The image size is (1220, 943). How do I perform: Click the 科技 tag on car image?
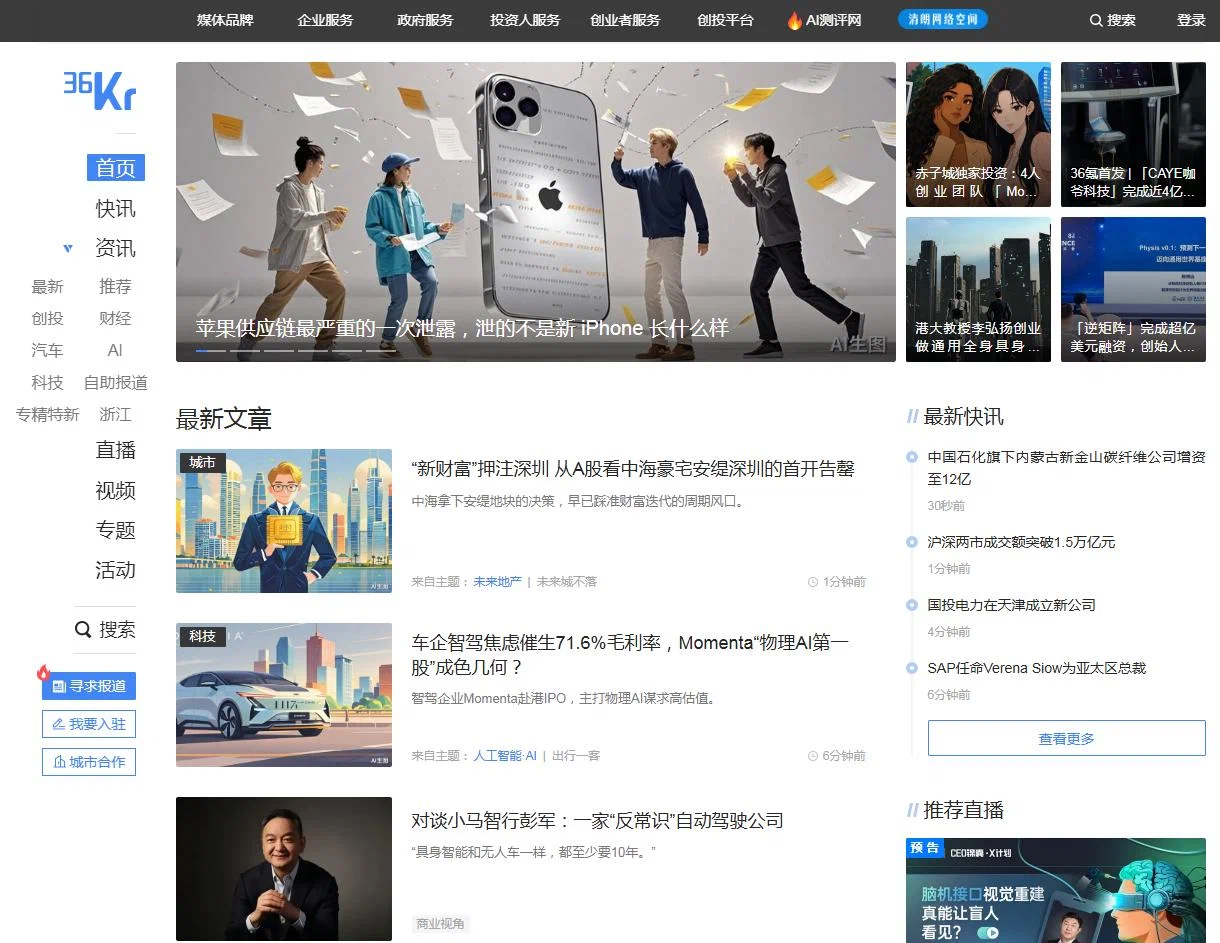point(203,636)
